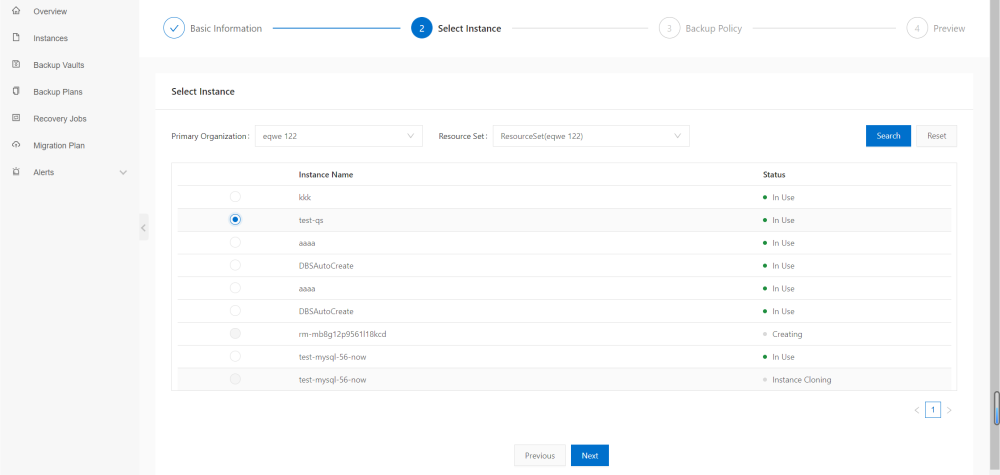Go to previous page with left arrow
The image size is (1000, 475).
(x=917, y=410)
